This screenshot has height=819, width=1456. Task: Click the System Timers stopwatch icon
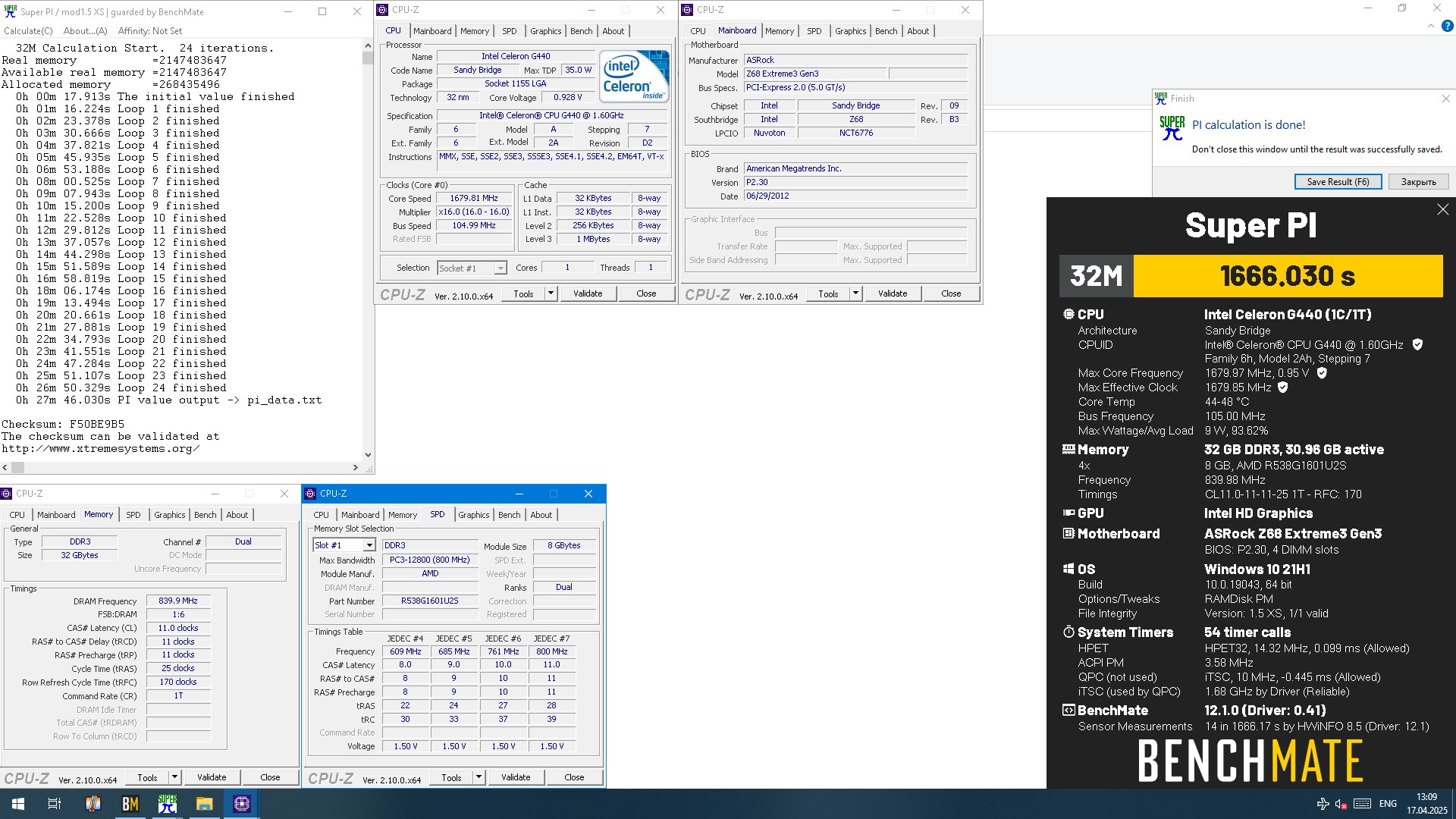coord(1068,632)
